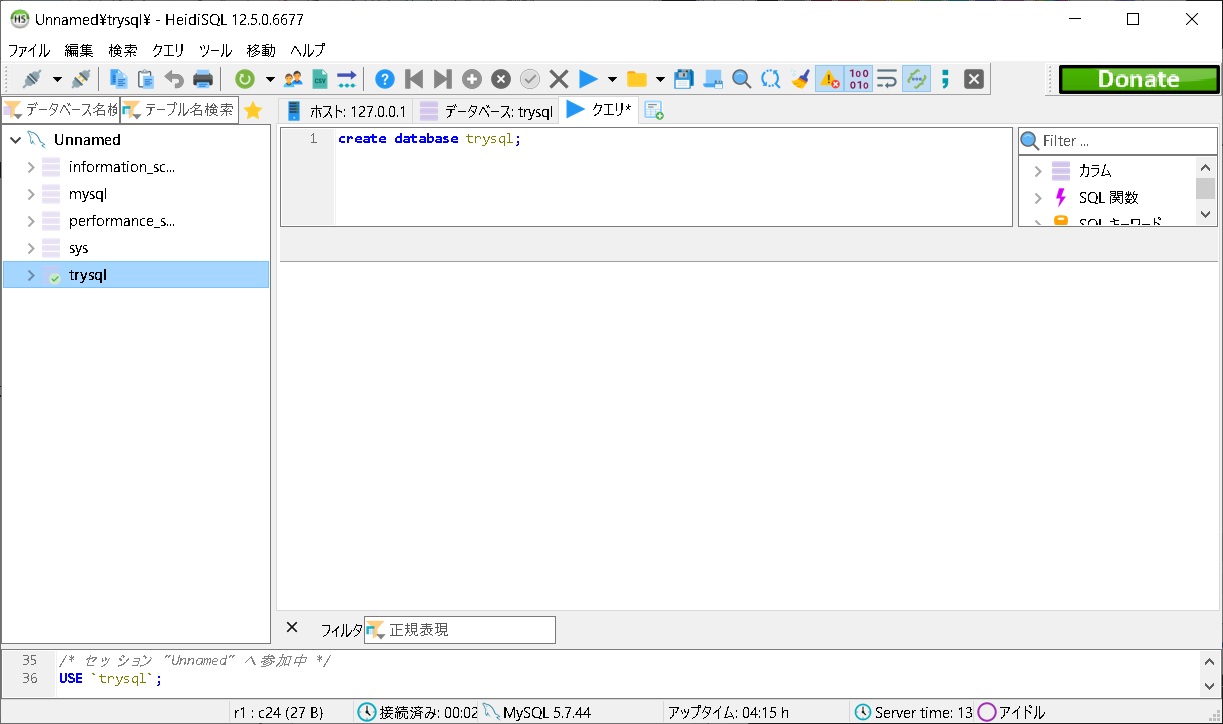This screenshot has height=724, width=1223.
Task: Open the connect dropdown arrow
Action: 57,79
